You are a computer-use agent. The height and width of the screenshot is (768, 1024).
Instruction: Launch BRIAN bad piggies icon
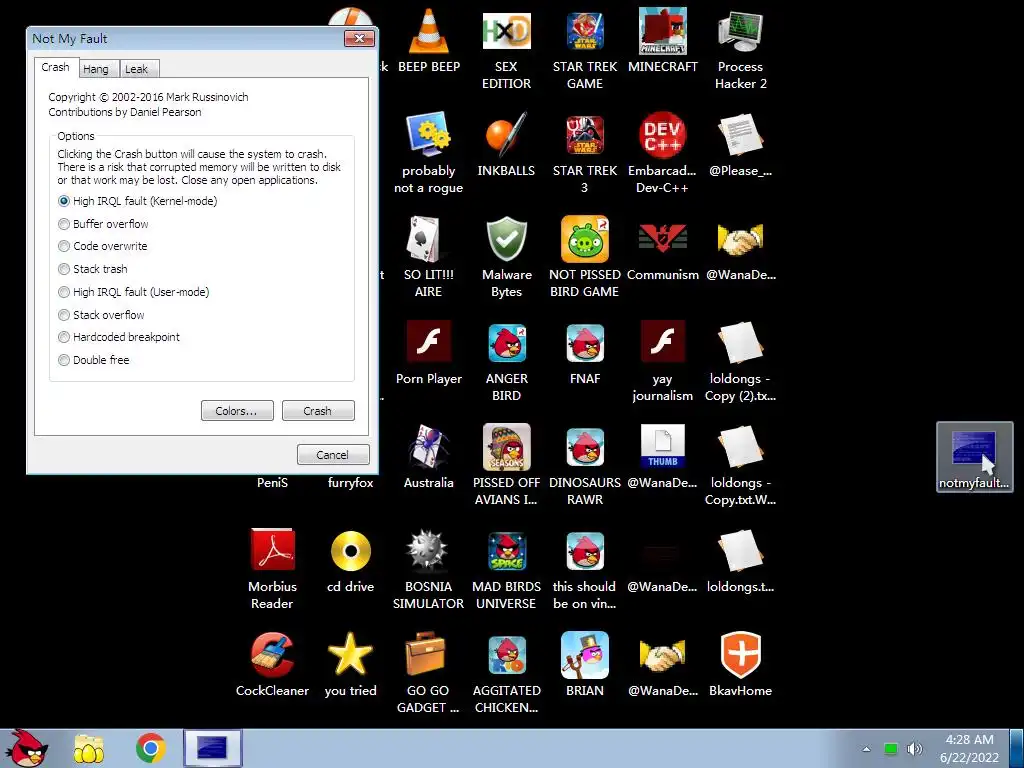[x=584, y=664]
